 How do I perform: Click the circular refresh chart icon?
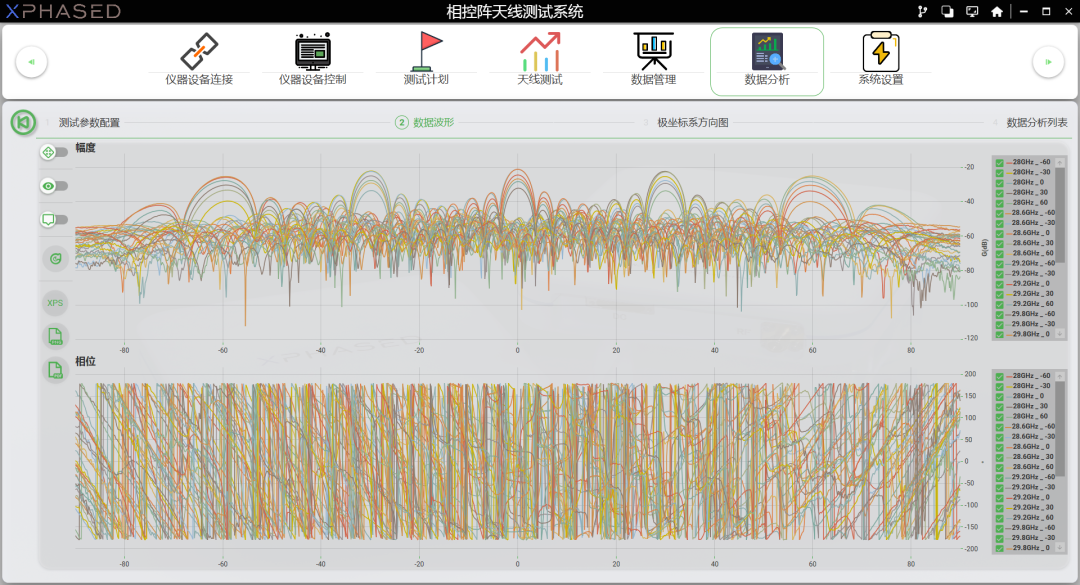[x=55, y=259]
